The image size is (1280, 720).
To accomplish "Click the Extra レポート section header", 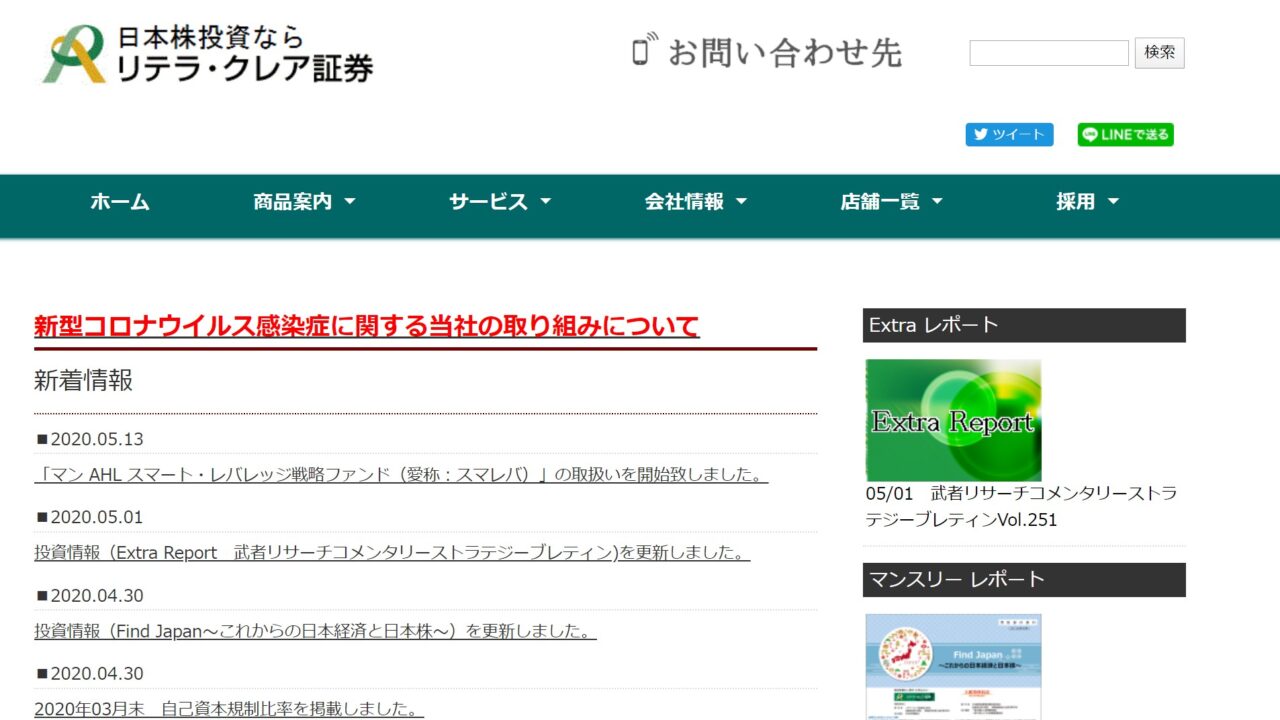I will (x=1024, y=325).
